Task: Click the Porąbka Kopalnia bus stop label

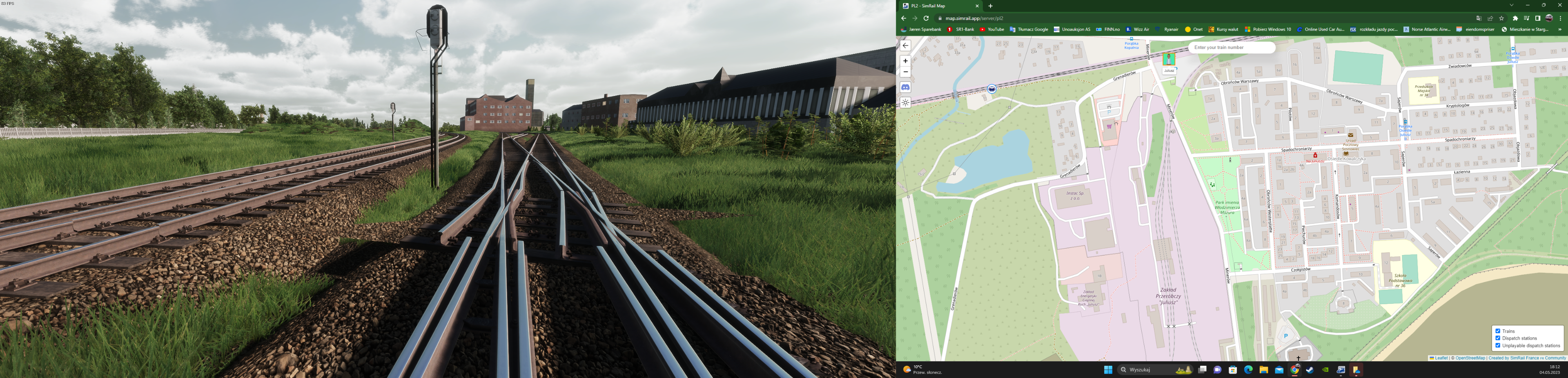Action: click(1131, 46)
